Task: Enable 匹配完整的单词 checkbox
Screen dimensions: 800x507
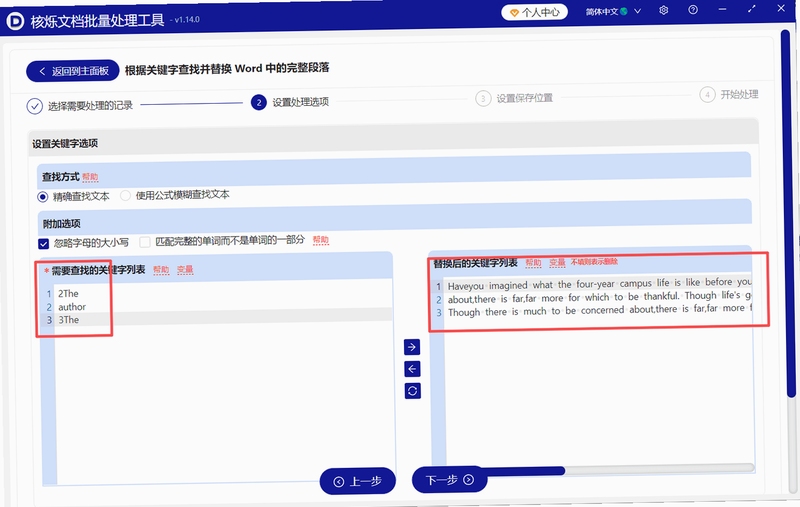Action: [145, 242]
